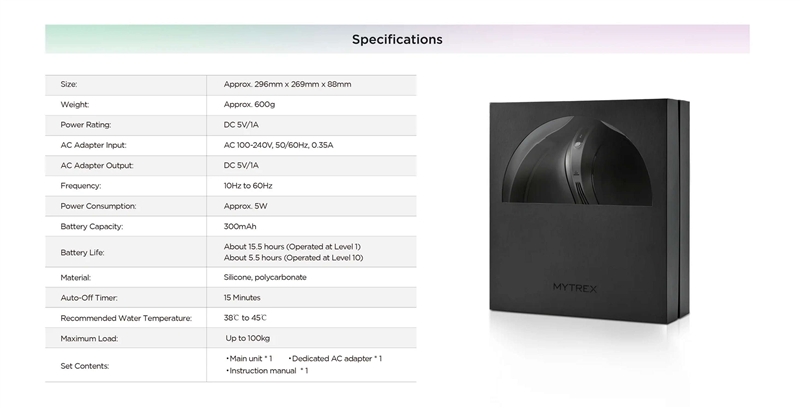Select the Up to 100kg value
The height and width of the screenshot is (408, 800).
click(x=248, y=338)
